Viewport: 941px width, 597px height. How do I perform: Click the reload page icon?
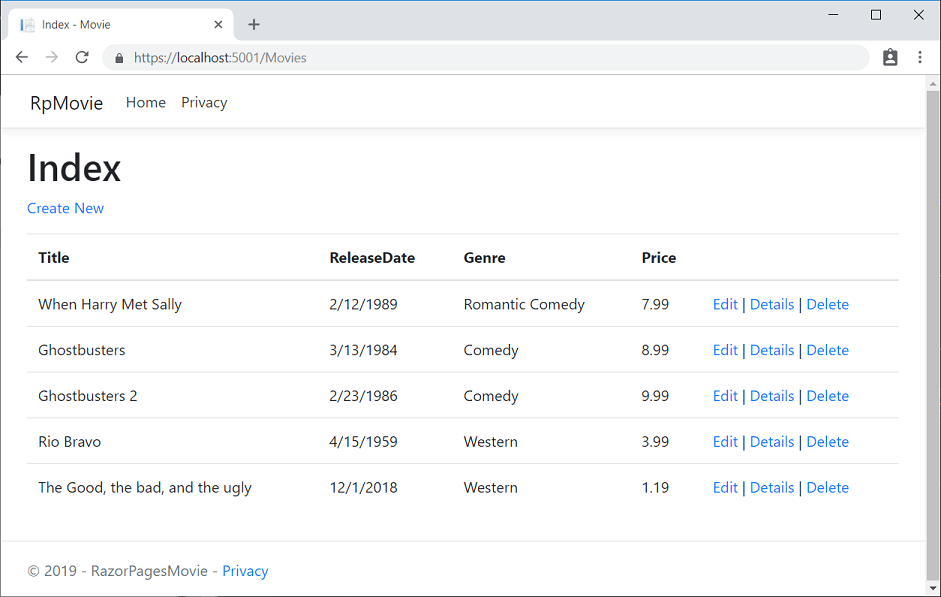83,57
